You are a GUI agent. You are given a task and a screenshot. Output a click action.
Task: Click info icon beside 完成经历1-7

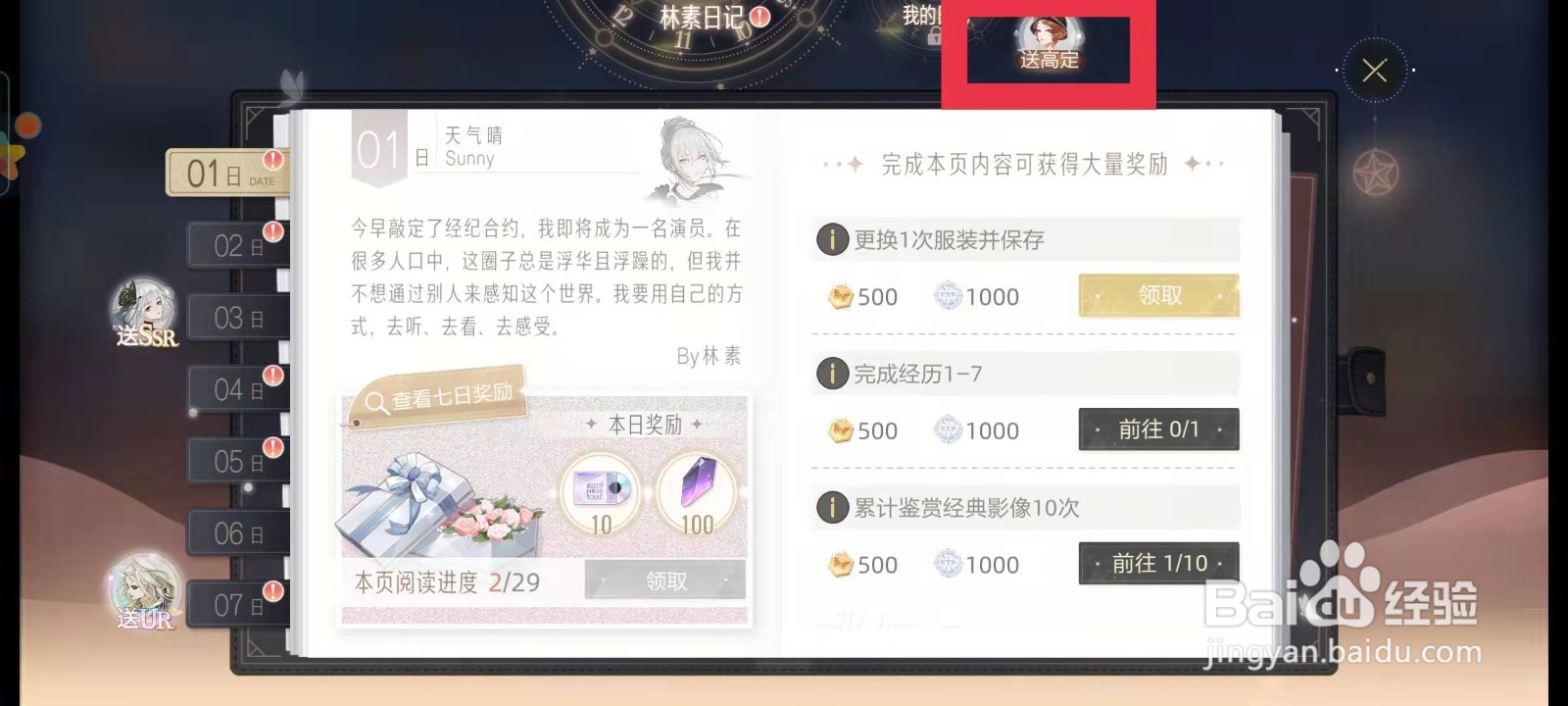[x=832, y=374]
